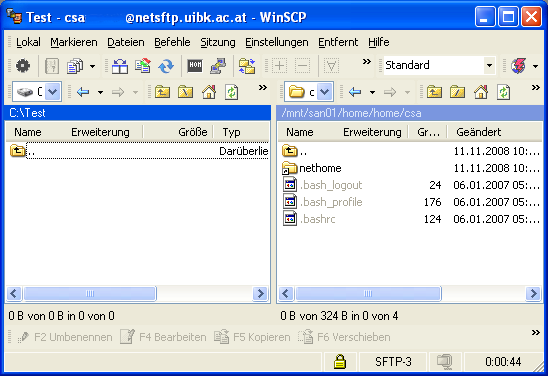Open the Lokal menu
The image size is (548, 376).
coord(28,42)
